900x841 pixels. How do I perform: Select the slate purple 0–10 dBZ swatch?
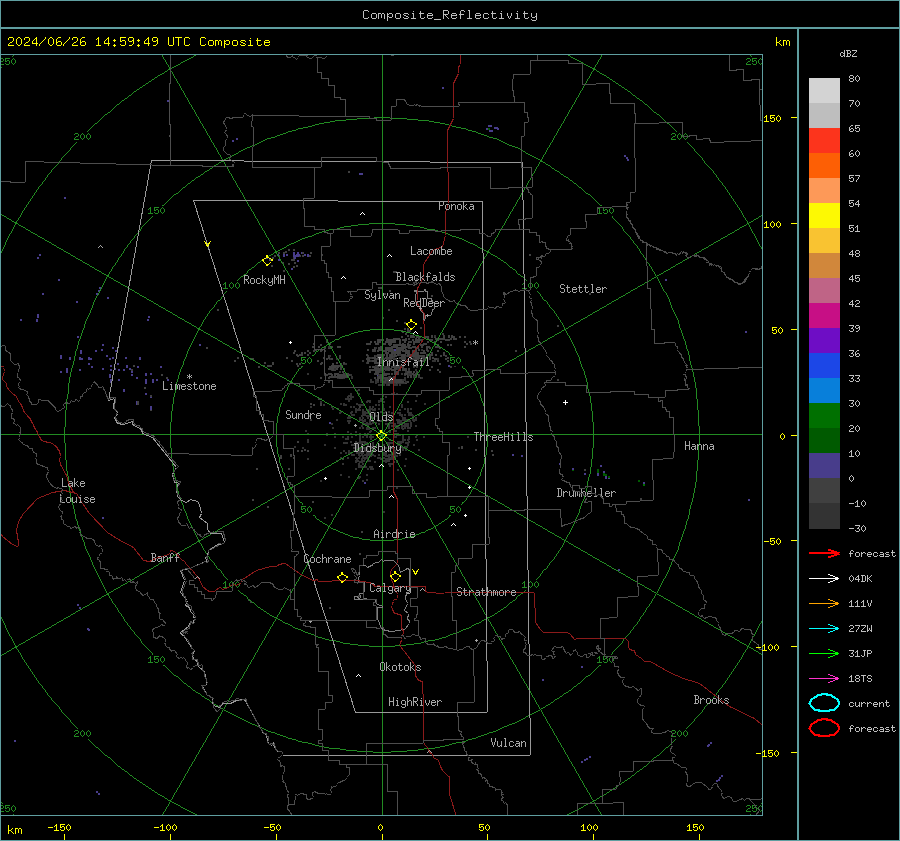(824, 466)
